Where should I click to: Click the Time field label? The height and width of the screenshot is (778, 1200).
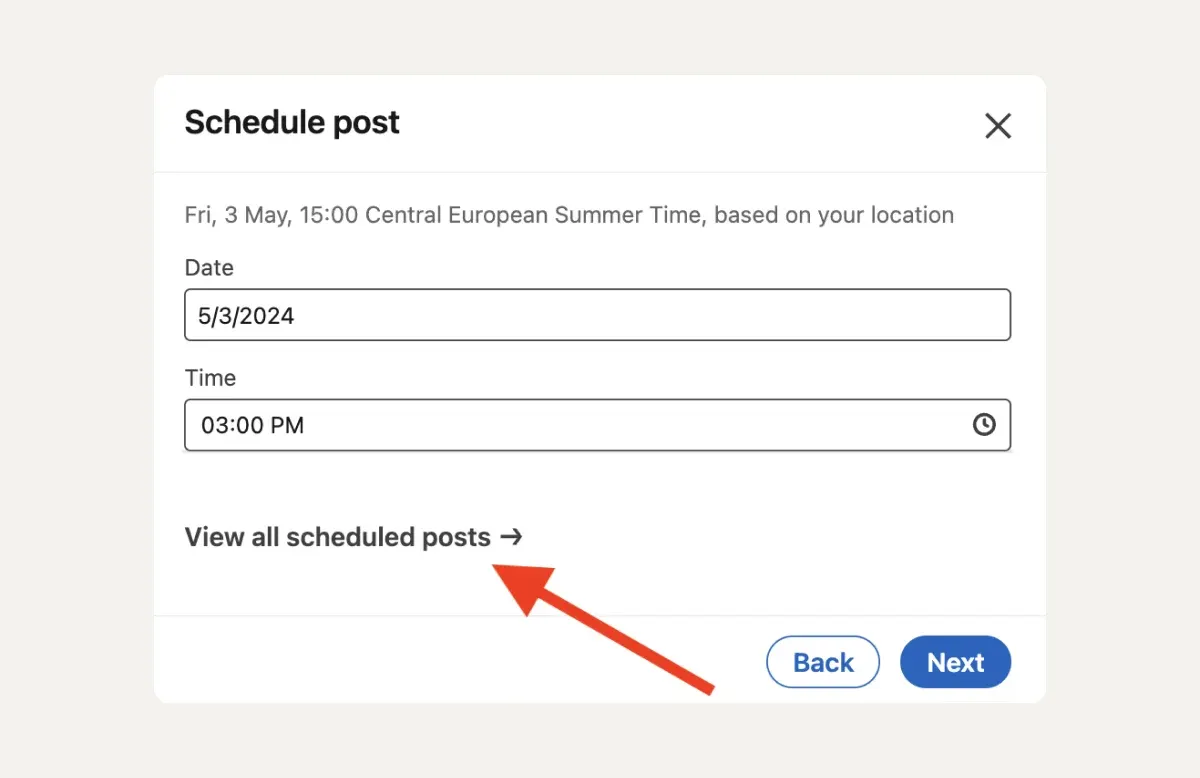pos(210,378)
